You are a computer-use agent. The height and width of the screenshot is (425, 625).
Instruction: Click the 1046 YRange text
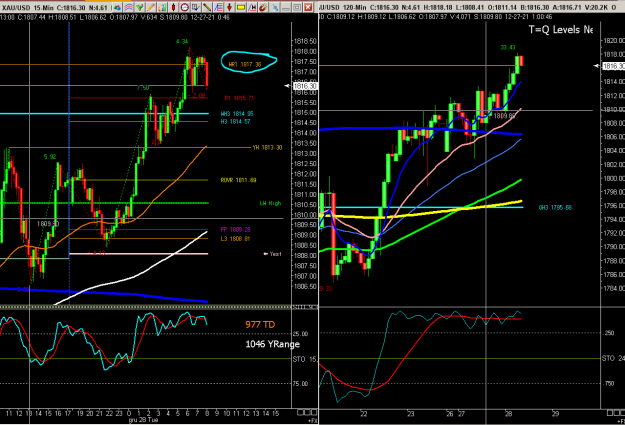tap(272, 344)
